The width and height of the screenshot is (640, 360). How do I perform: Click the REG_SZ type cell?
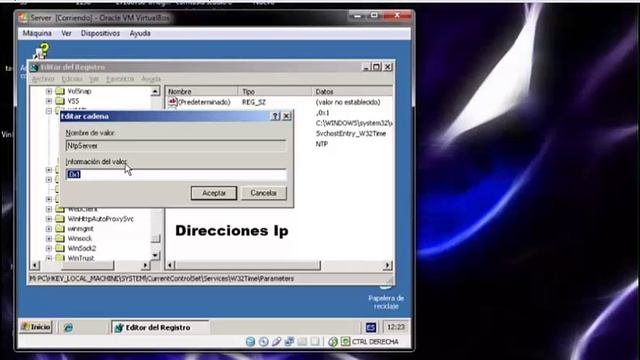(x=254, y=102)
